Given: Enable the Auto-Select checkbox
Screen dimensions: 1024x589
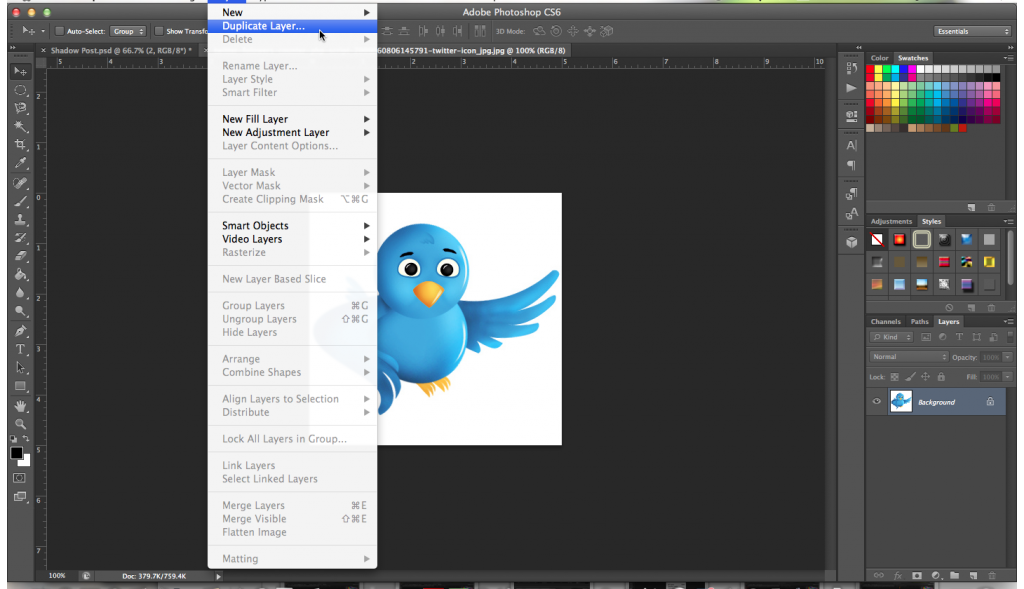Looking at the screenshot, I should click(x=58, y=31).
